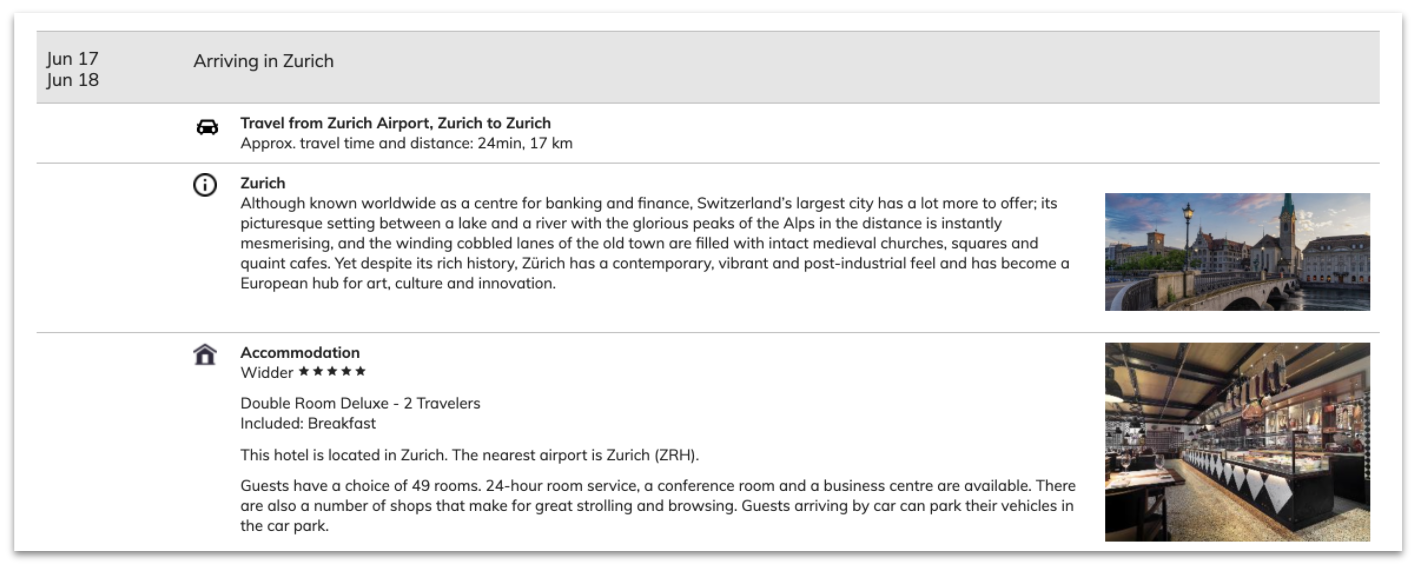Image resolution: width=1416 pixels, height=568 pixels.
Task: Click the car travel icon
Action: [207, 127]
